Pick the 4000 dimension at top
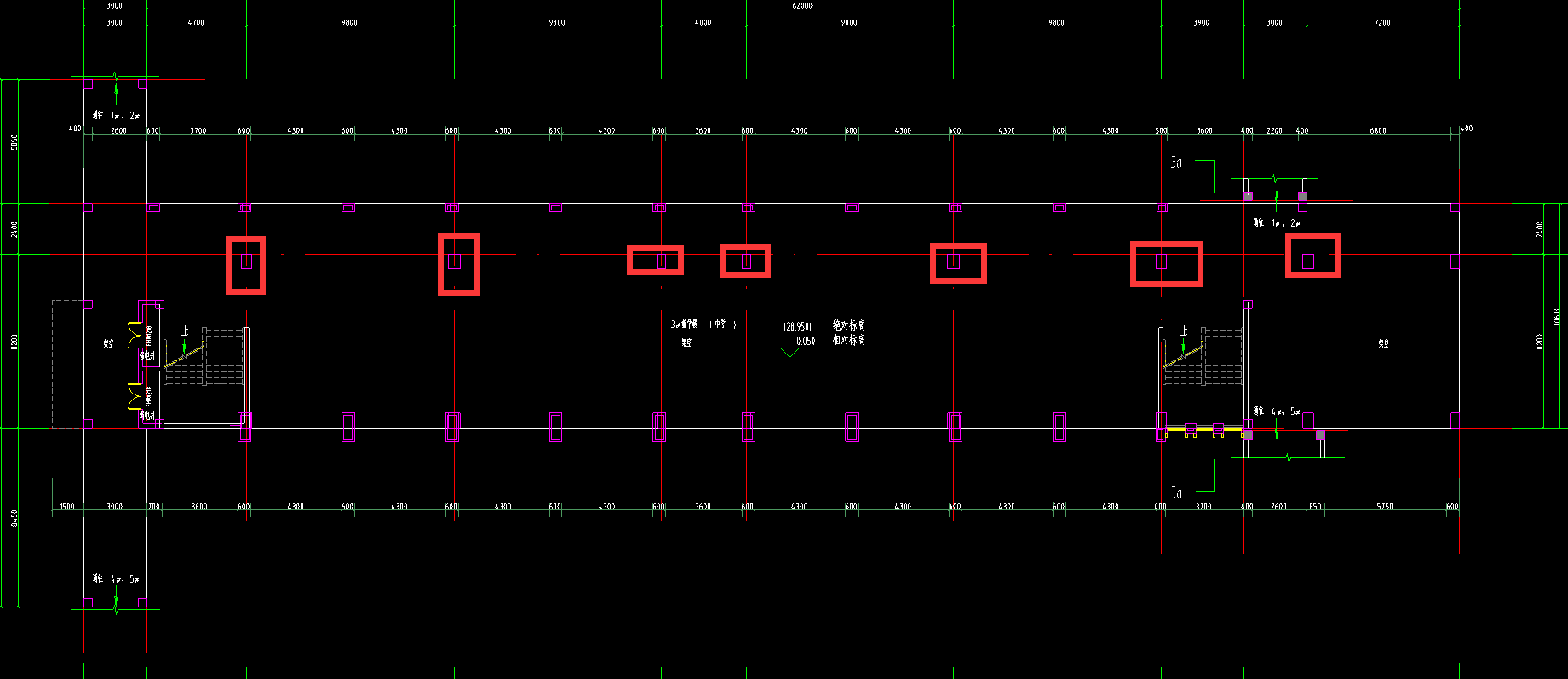 pos(703,22)
